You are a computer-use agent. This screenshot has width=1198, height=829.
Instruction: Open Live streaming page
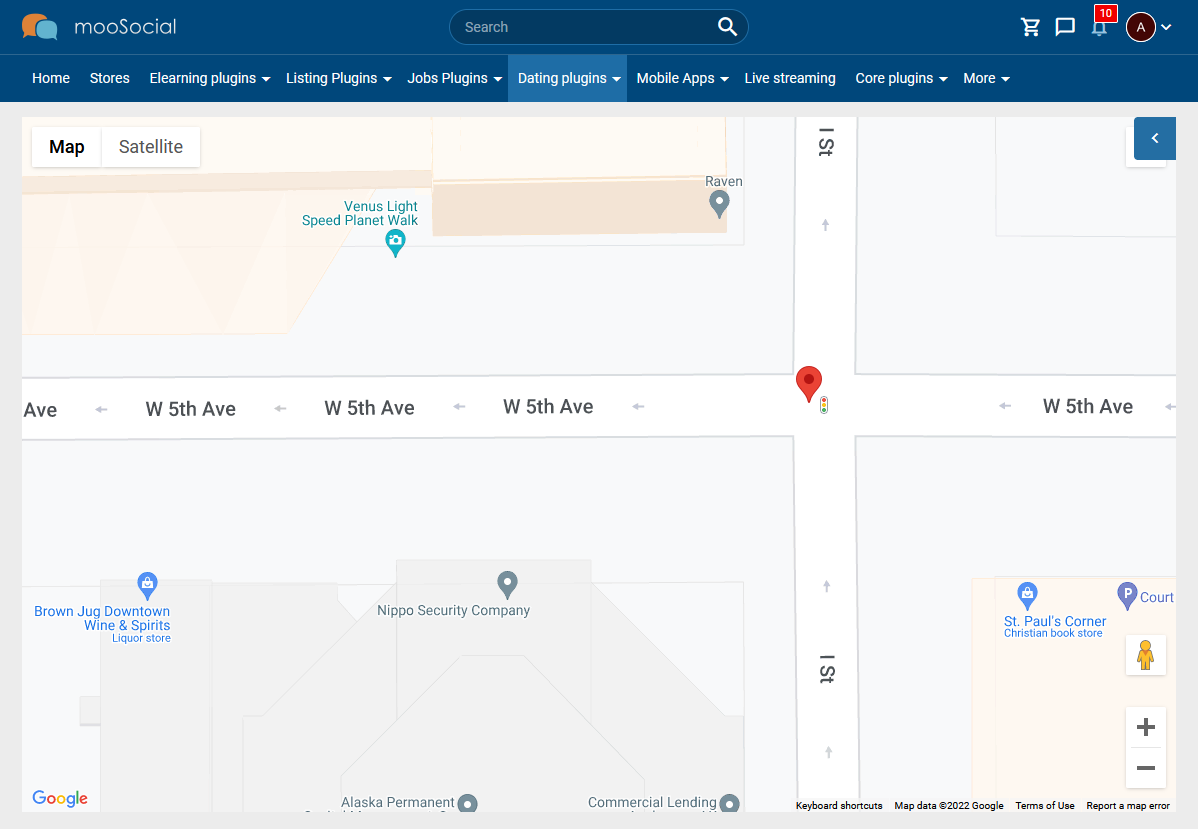[x=790, y=78]
